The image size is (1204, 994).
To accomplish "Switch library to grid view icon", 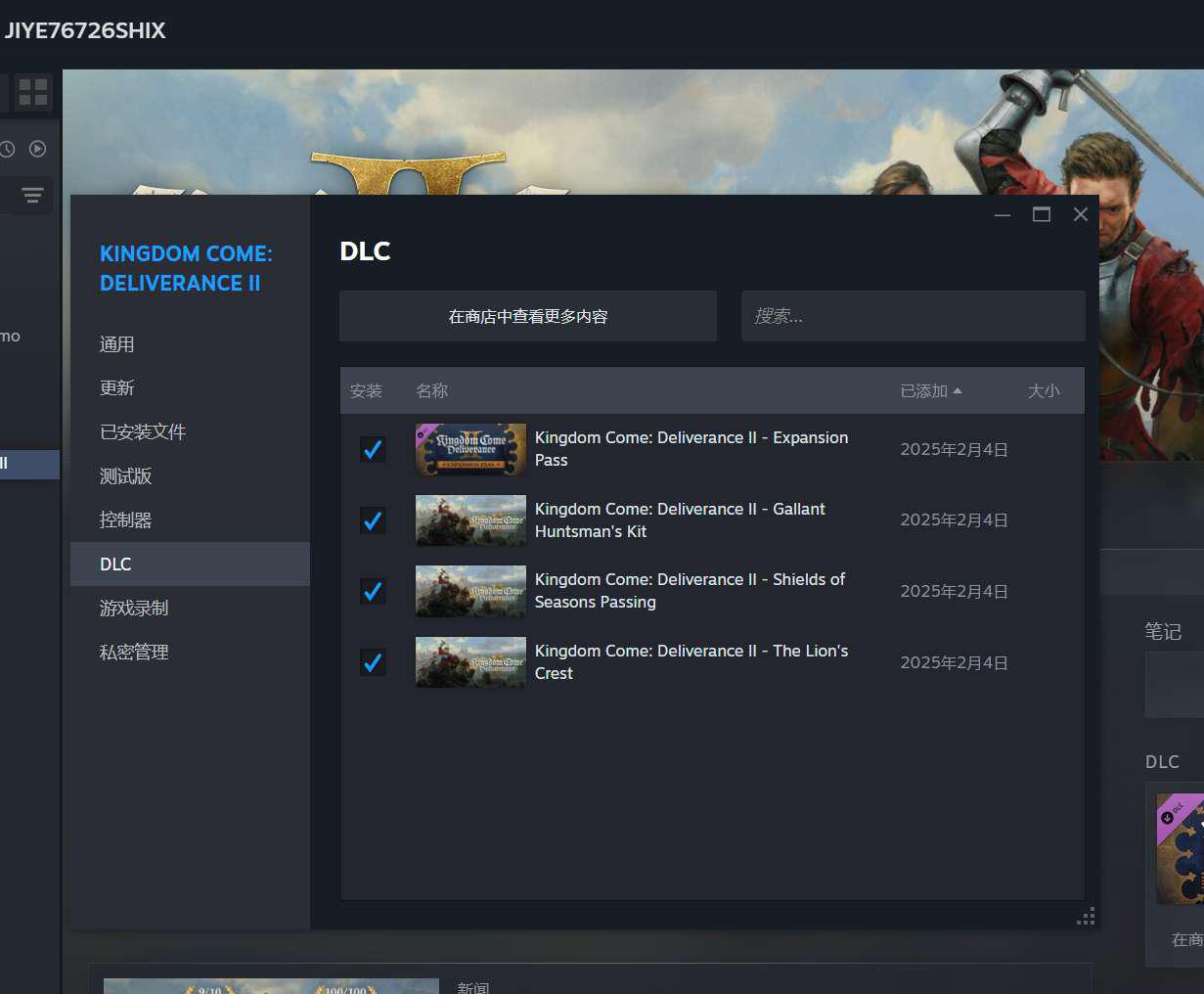I will [x=33, y=92].
